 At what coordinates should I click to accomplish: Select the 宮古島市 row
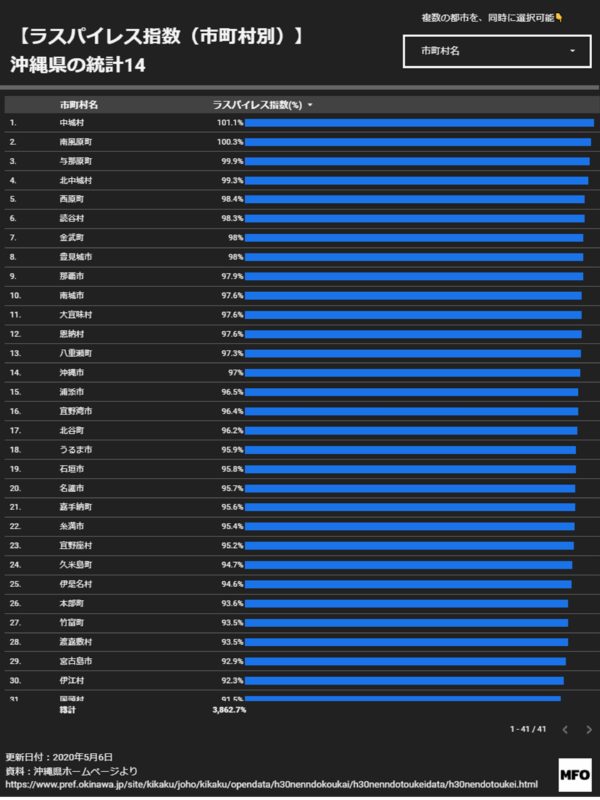click(x=301, y=662)
